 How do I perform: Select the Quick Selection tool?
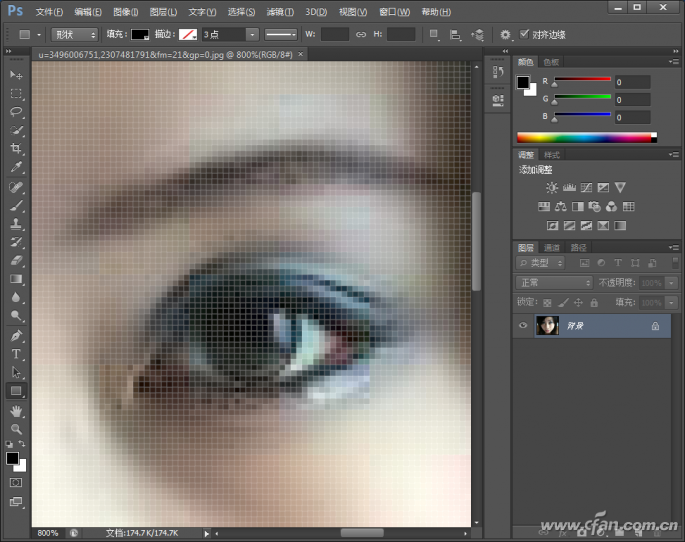tap(16, 130)
